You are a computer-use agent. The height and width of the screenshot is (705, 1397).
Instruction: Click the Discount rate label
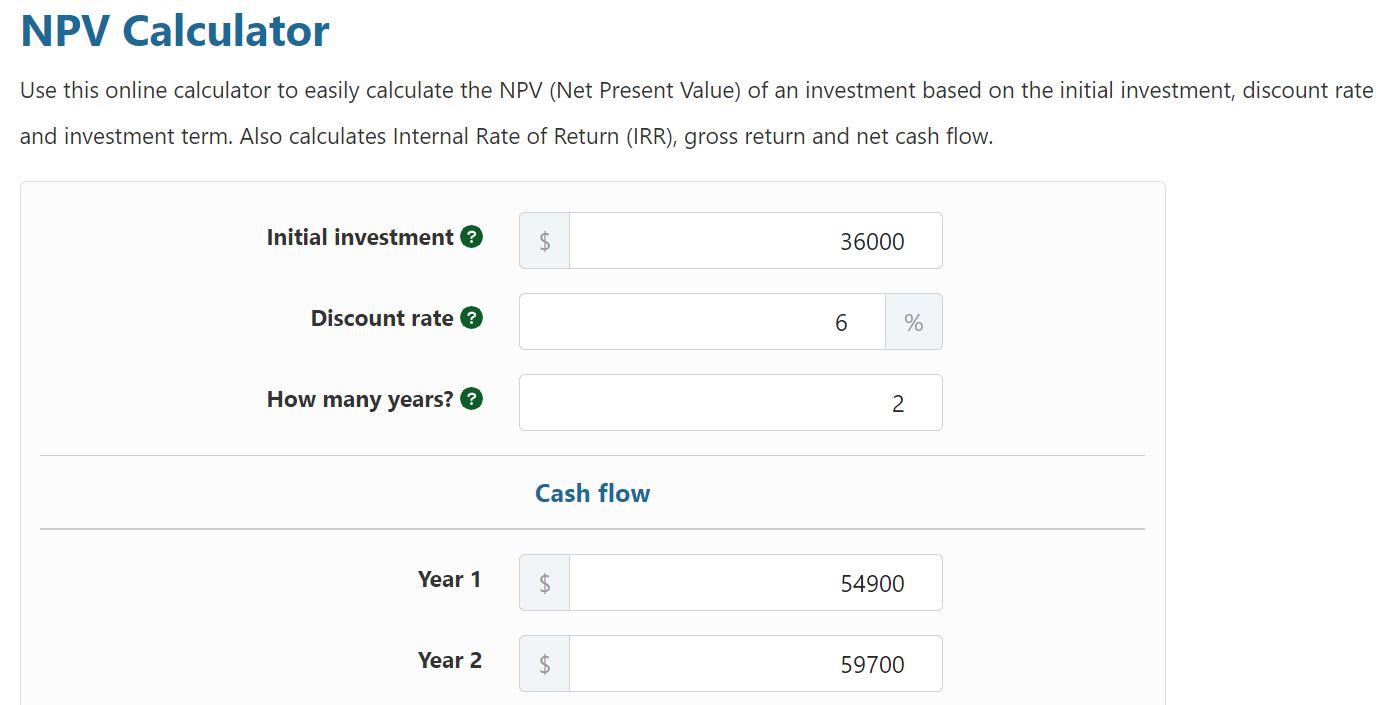pyautogui.click(x=380, y=318)
